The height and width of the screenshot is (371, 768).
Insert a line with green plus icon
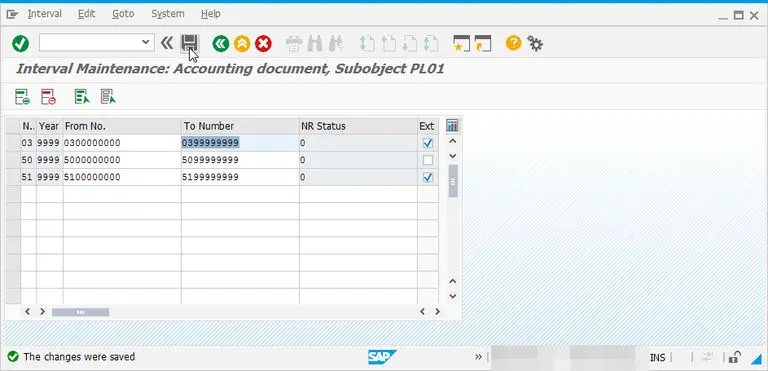pyautogui.click(x=22, y=97)
